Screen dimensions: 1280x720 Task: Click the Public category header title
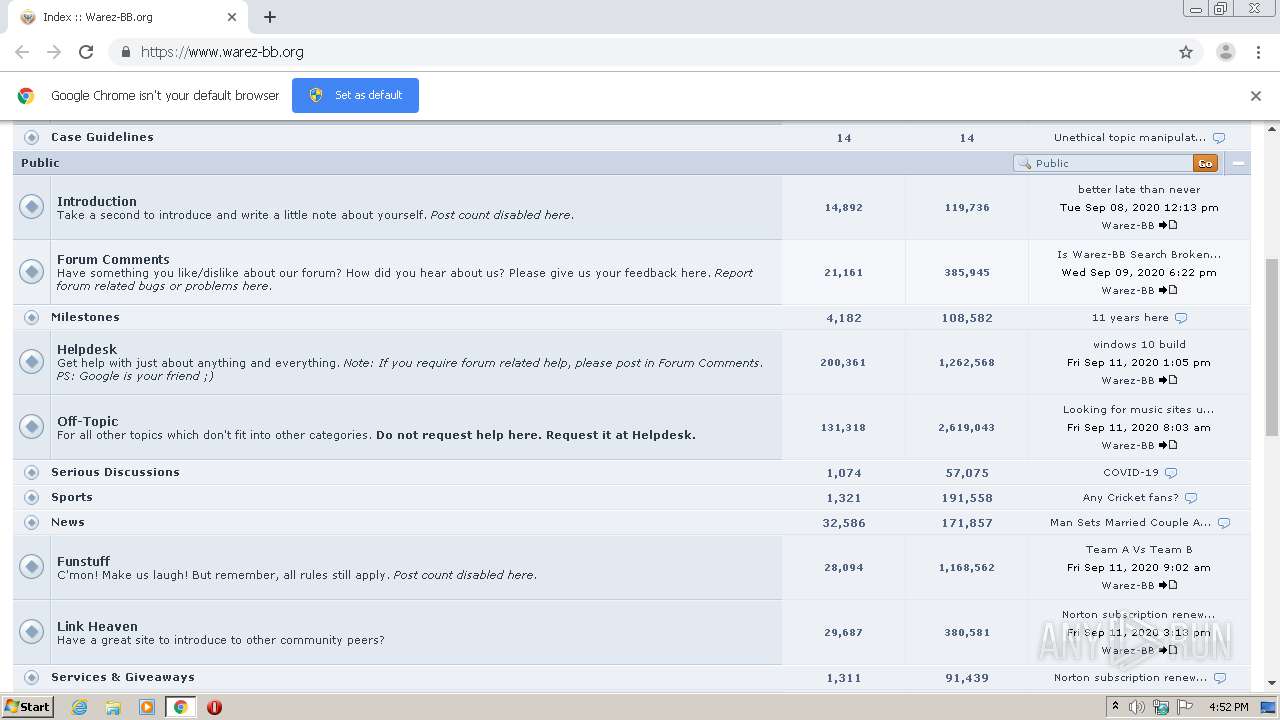[40, 163]
